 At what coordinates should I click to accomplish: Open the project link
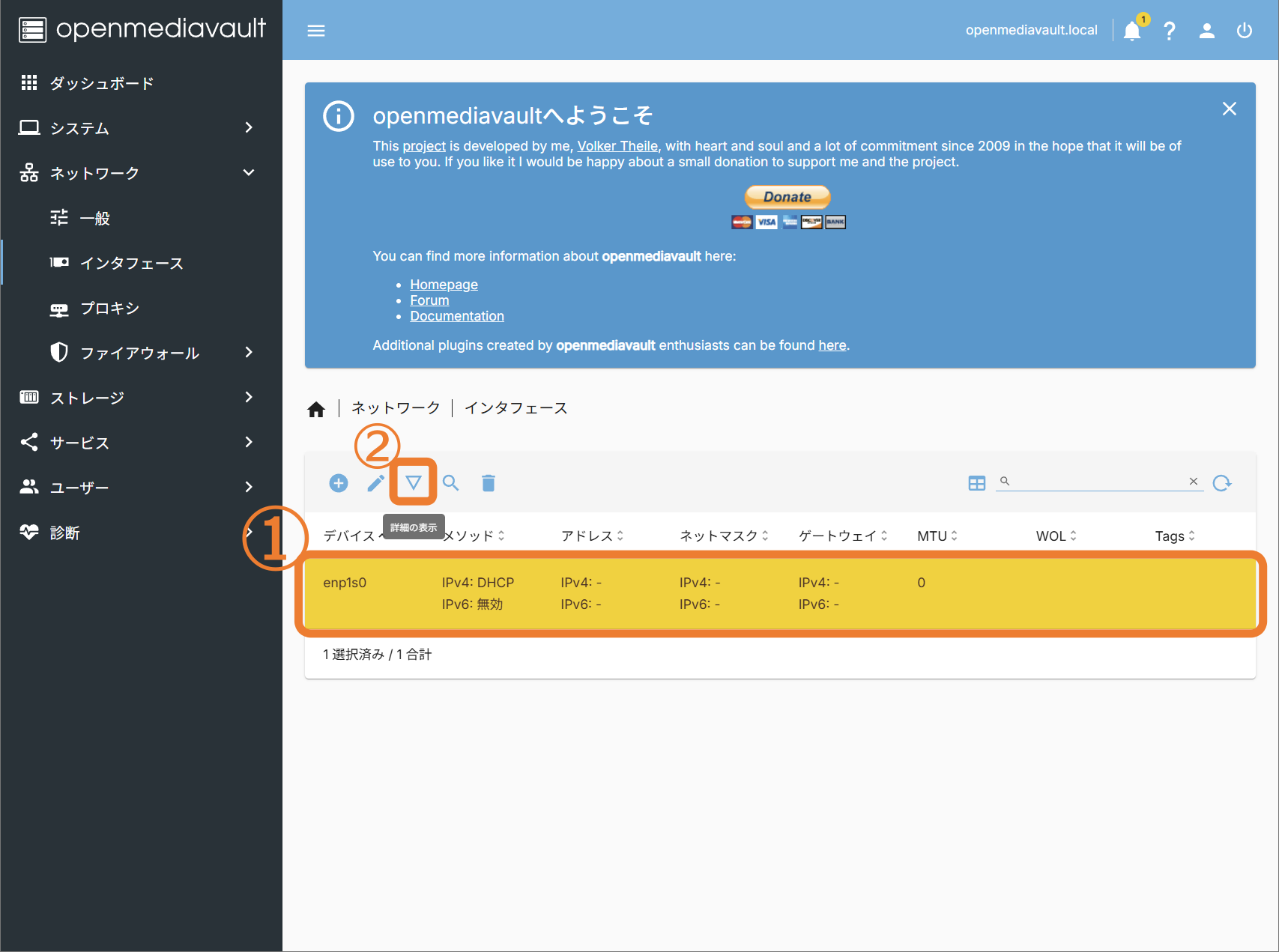click(x=424, y=146)
